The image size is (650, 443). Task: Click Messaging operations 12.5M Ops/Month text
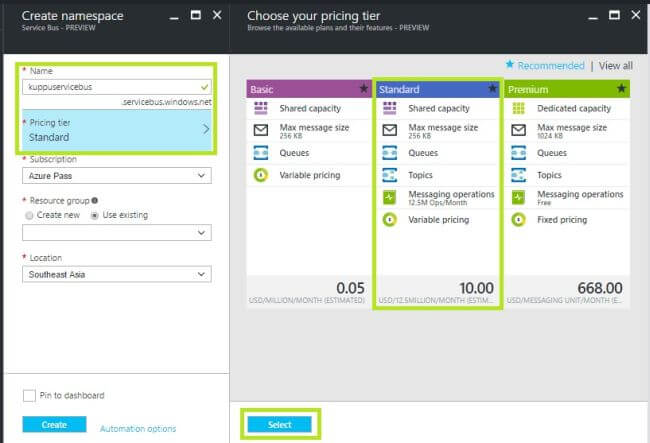coord(451,198)
